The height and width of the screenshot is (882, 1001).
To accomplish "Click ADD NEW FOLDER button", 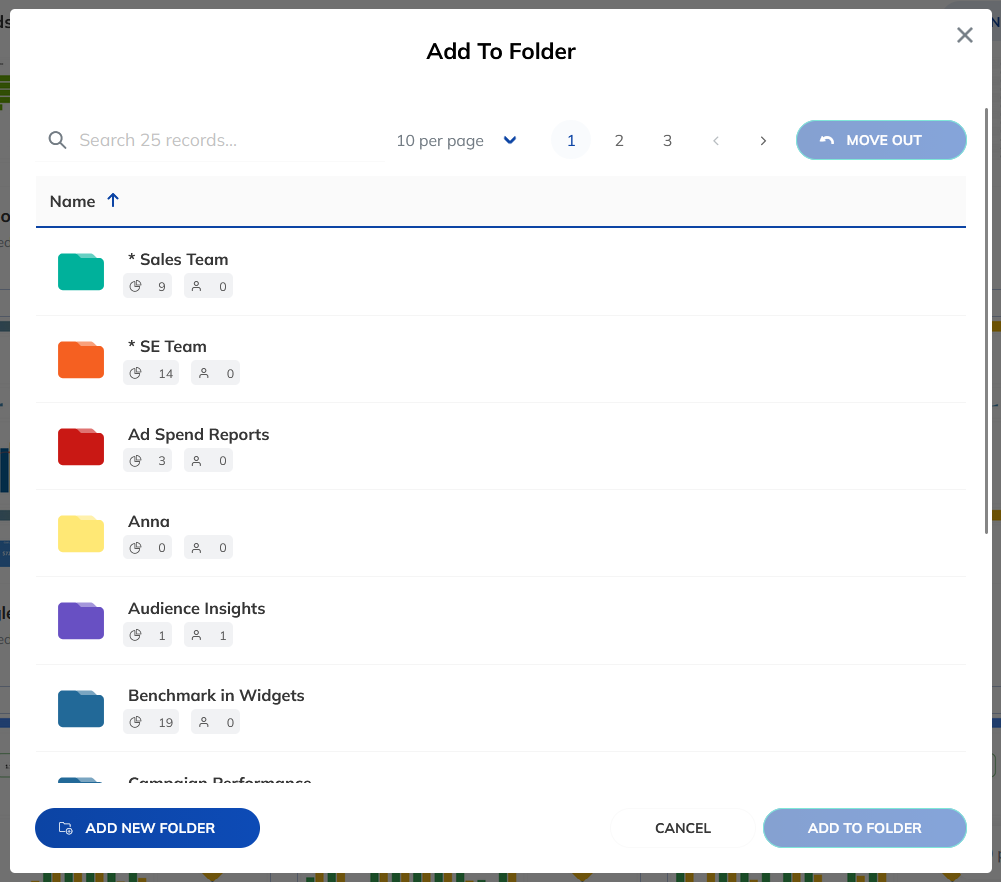I will (x=147, y=828).
